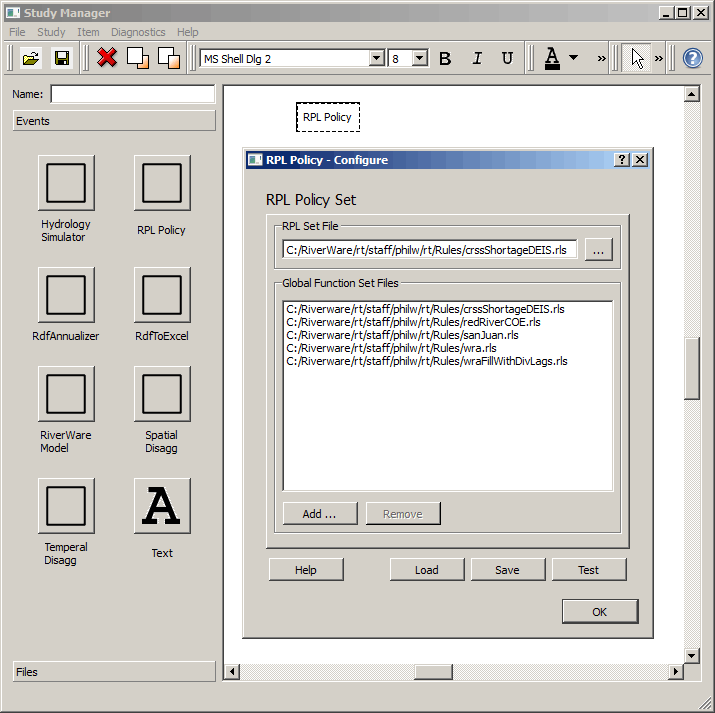Click the bring-to-front overlapping squares icon
Screen dimensions: 715x713
[x=138, y=58]
